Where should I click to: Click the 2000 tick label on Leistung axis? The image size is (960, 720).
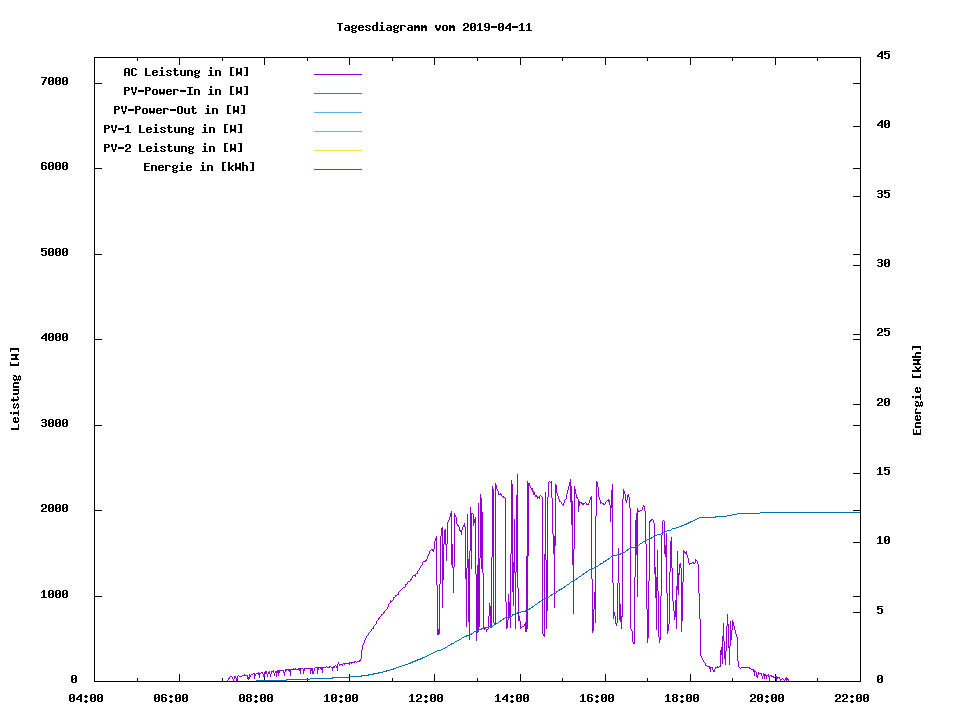(x=54, y=509)
